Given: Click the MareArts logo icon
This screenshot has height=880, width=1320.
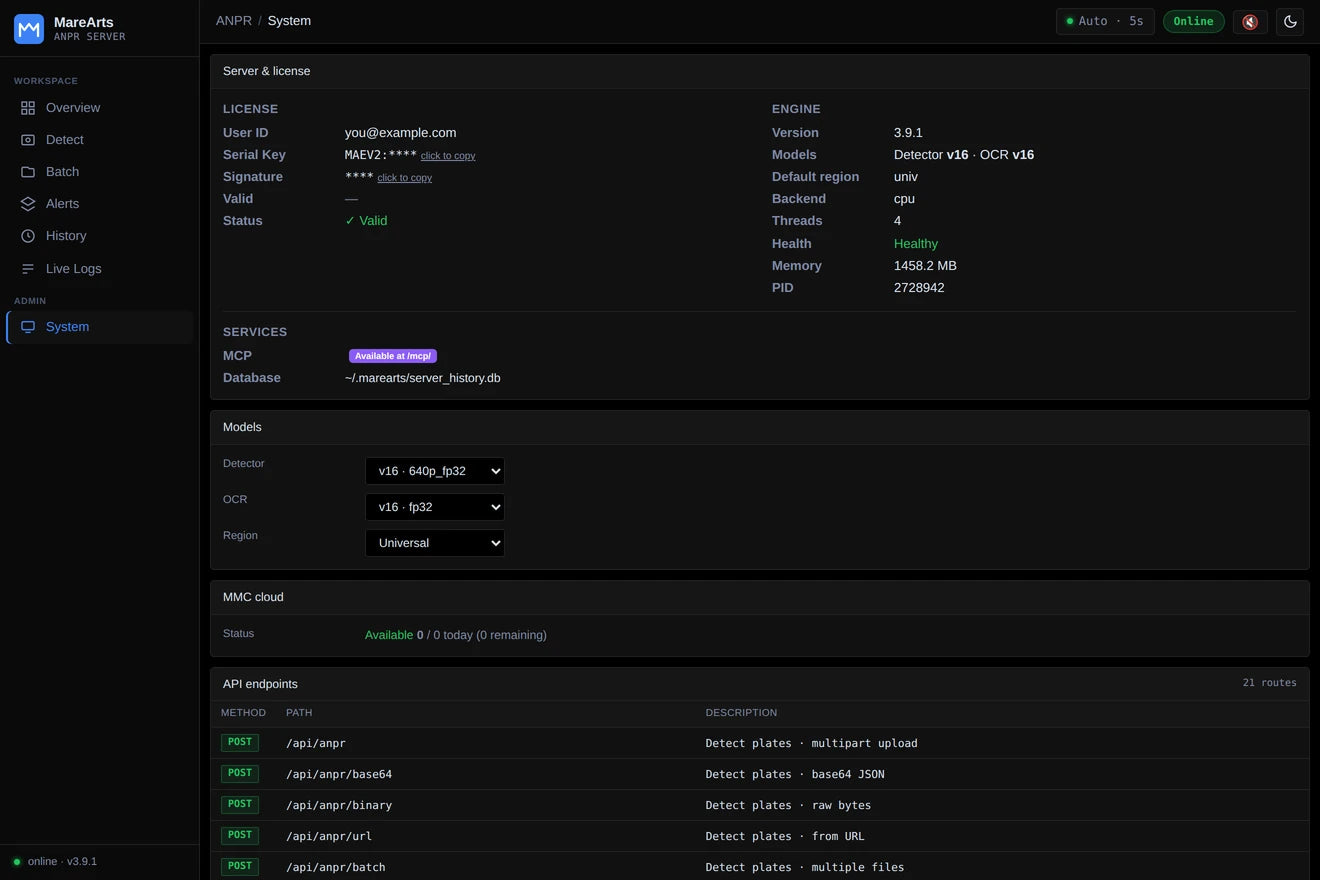Looking at the screenshot, I should 29,29.
